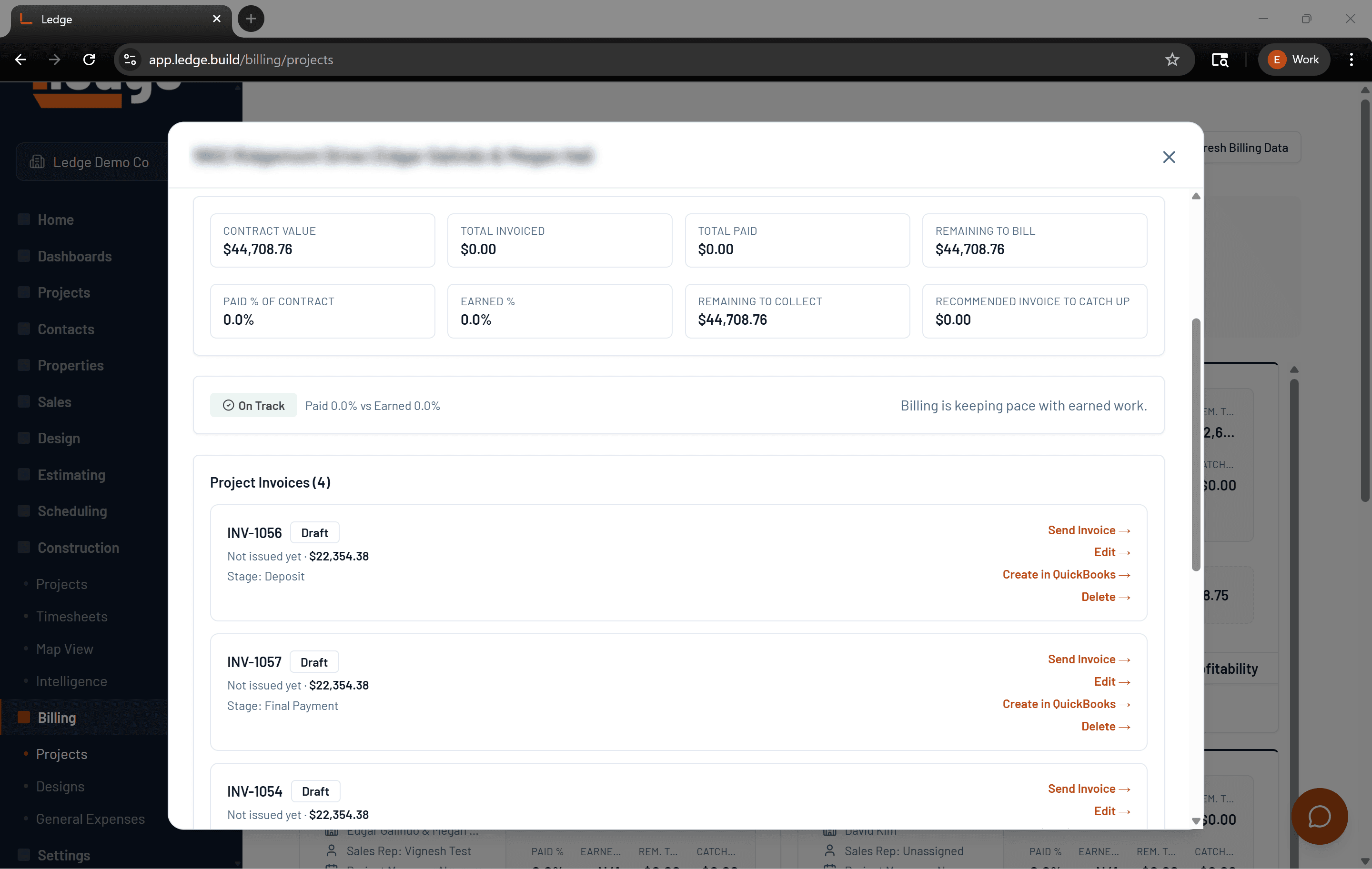The height and width of the screenshot is (869, 1372).
Task: Click the Ledge tab favicon
Action: pos(26,20)
